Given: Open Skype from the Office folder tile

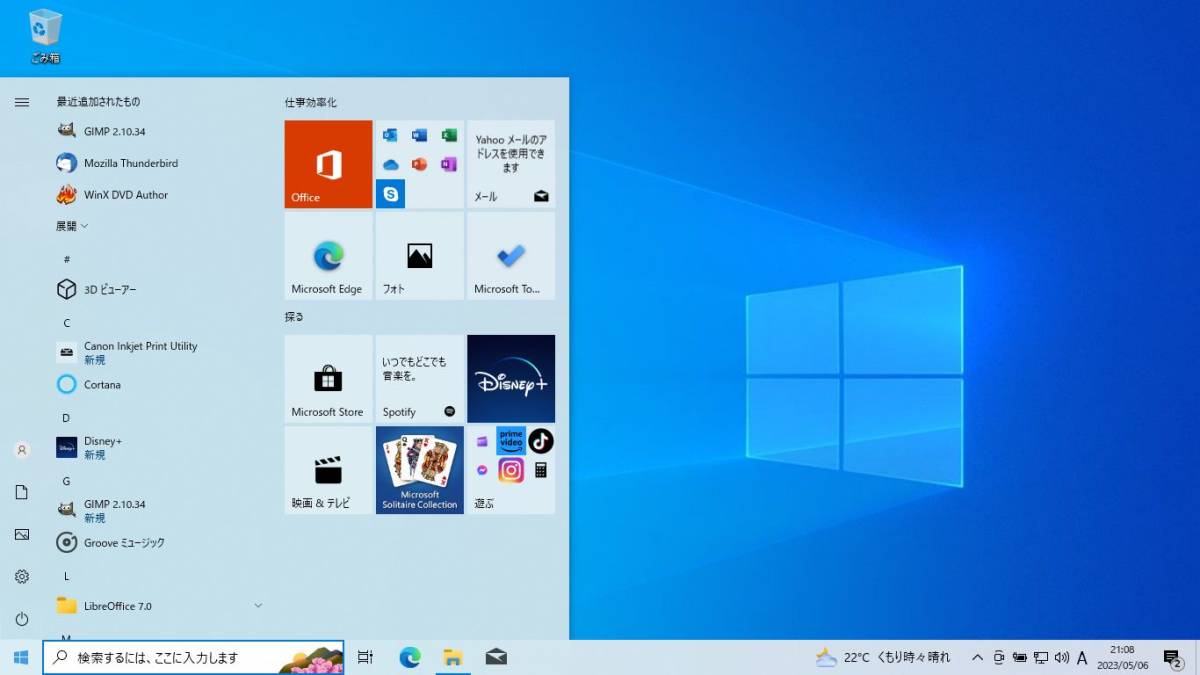Looking at the screenshot, I should pyautogui.click(x=390, y=194).
